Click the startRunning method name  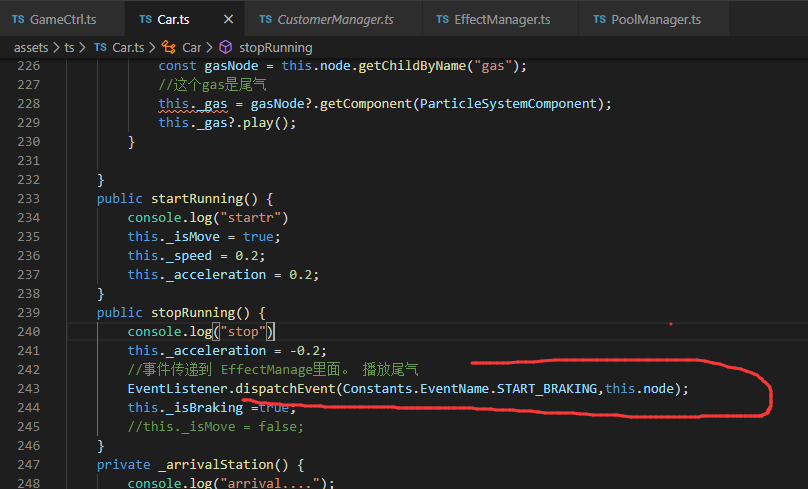tap(197, 198)
